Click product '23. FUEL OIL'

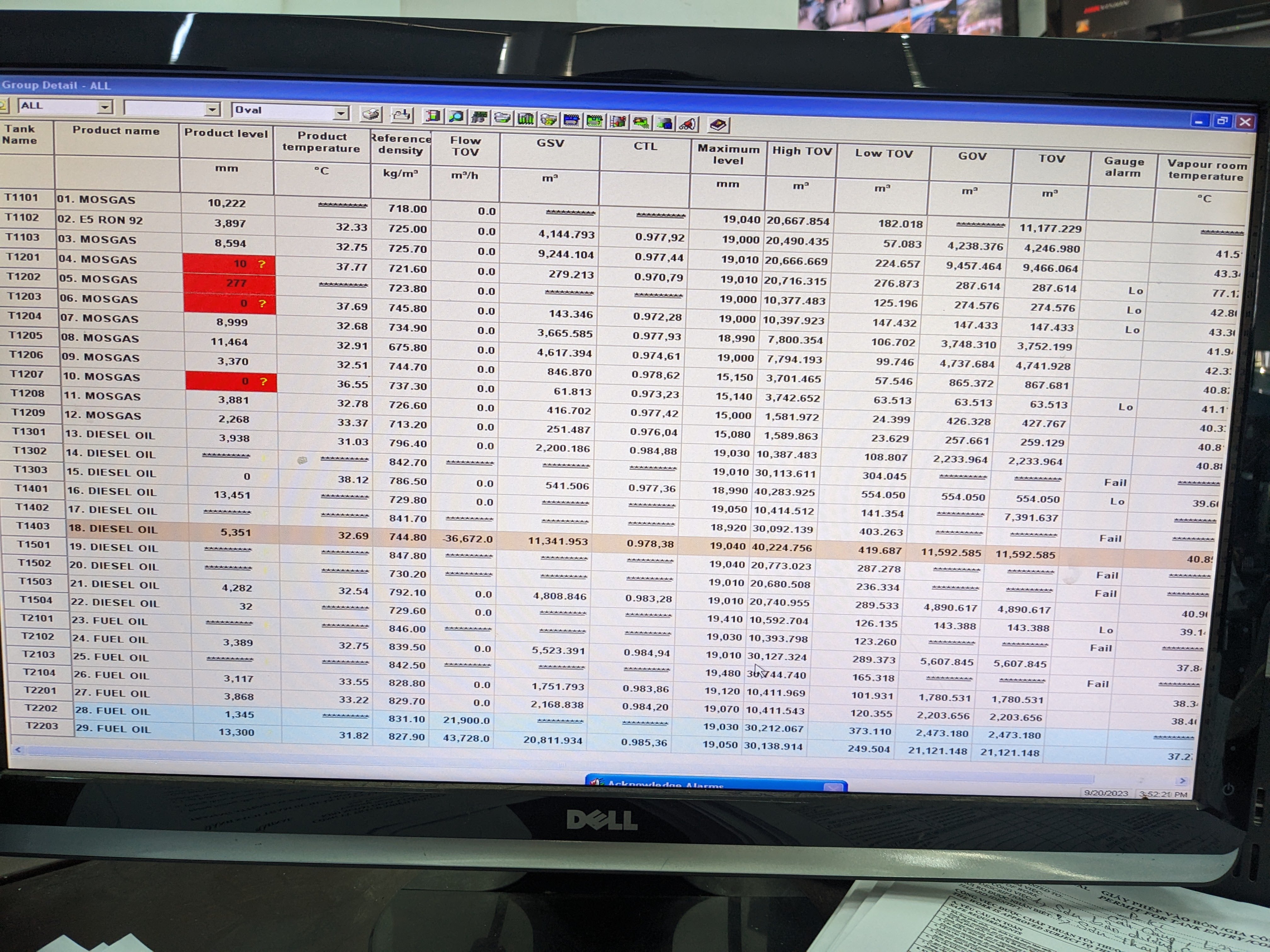(x=110, y=621)
